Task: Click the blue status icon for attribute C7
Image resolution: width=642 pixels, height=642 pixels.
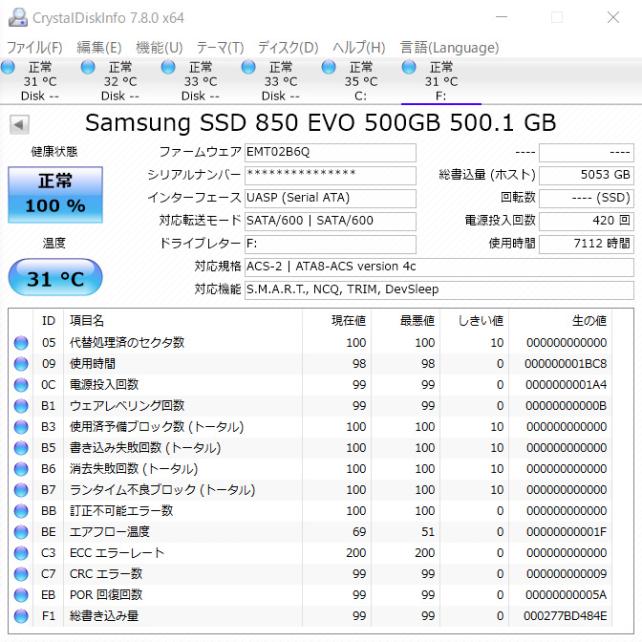Action: [21, 574]
